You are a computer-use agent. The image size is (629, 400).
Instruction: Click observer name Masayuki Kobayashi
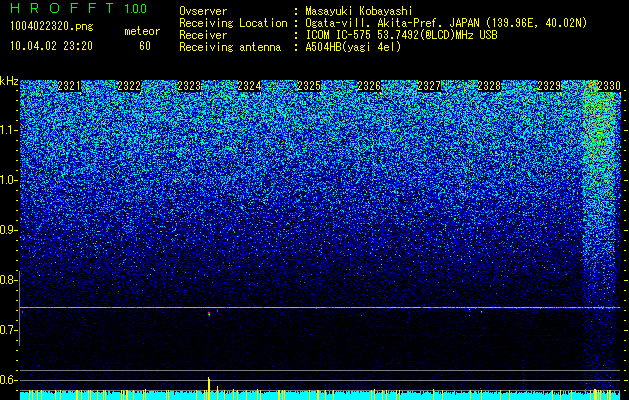point(359,12)
